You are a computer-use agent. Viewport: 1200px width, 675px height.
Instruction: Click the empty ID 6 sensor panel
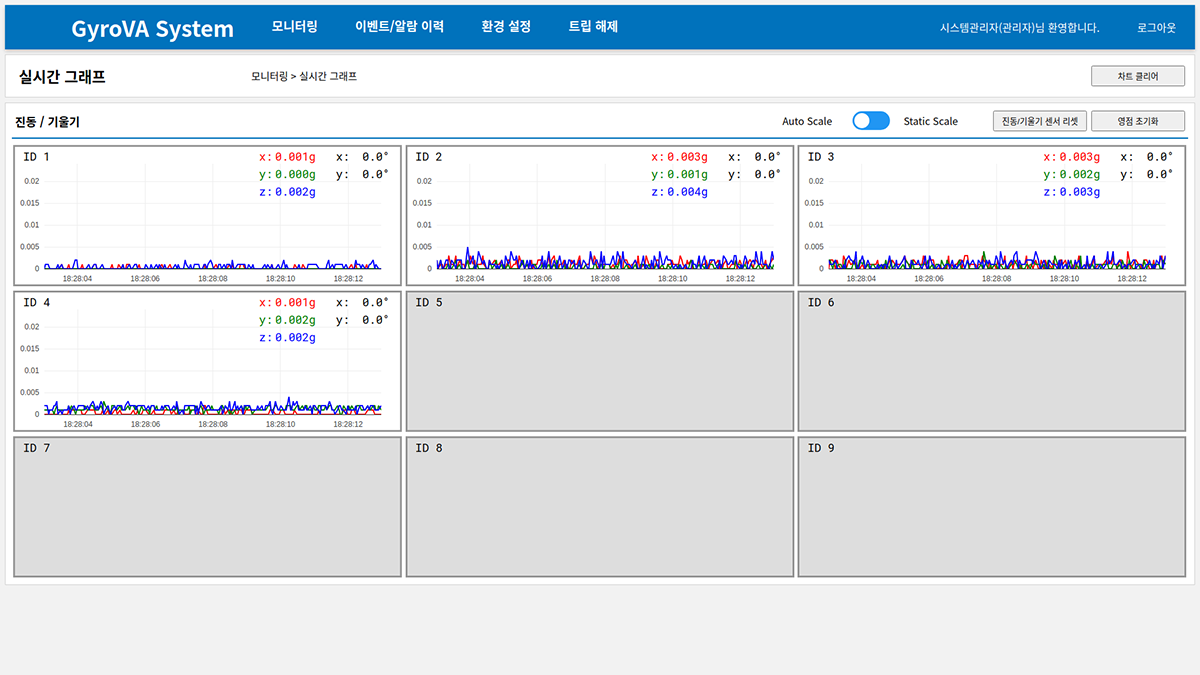click(992, 361)
